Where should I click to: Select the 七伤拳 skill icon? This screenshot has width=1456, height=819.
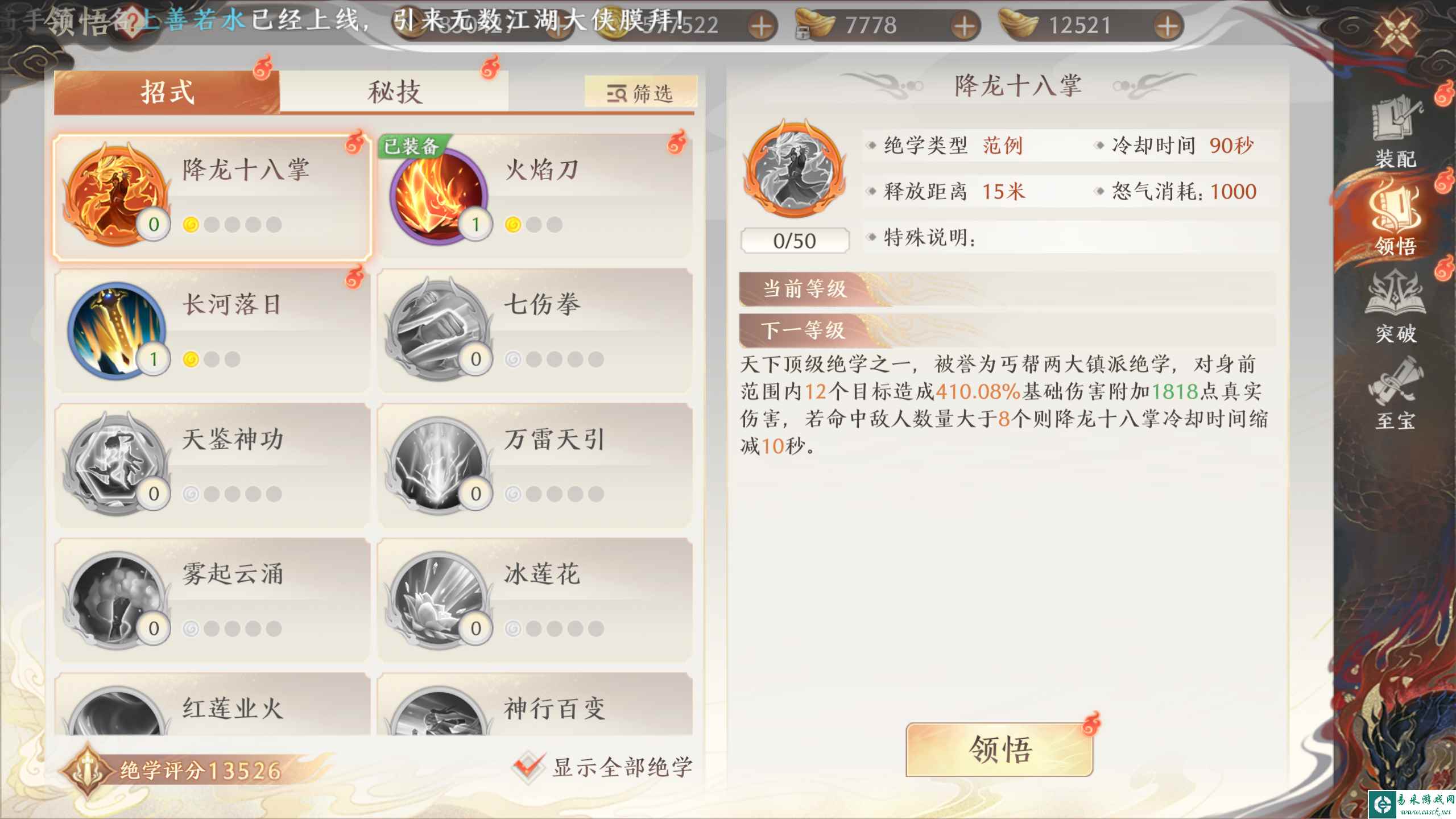click(439, 331)
